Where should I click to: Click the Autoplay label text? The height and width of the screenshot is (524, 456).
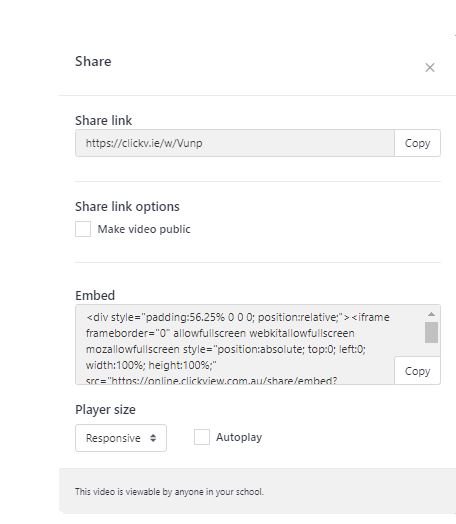click(239, 437)
